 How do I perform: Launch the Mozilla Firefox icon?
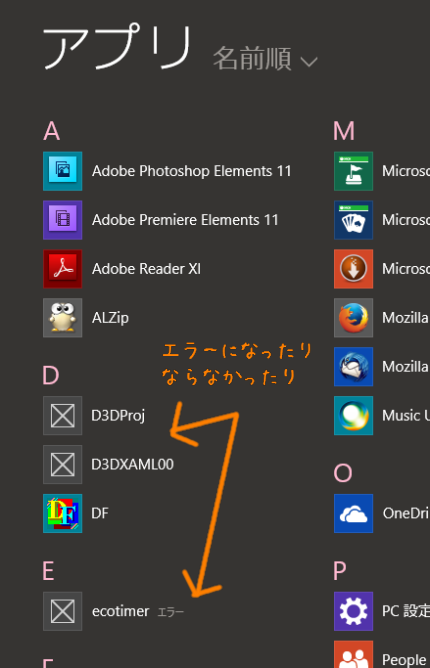click(353, 318)
